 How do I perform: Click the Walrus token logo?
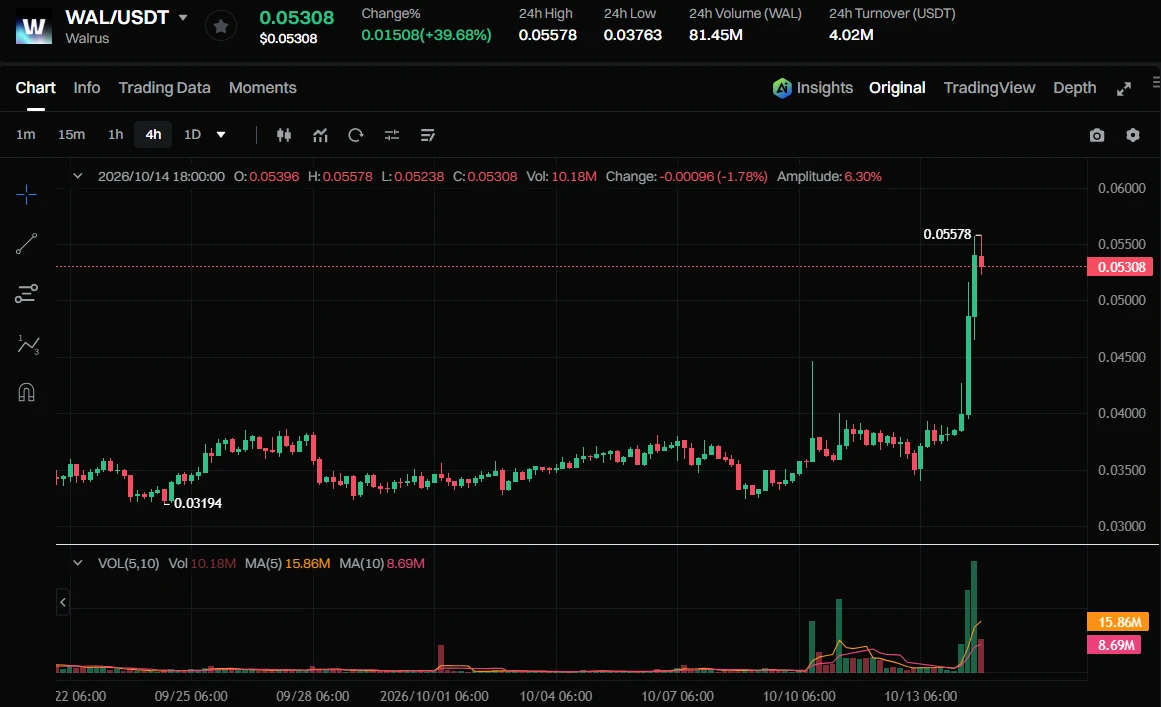[x=34, y=27]
